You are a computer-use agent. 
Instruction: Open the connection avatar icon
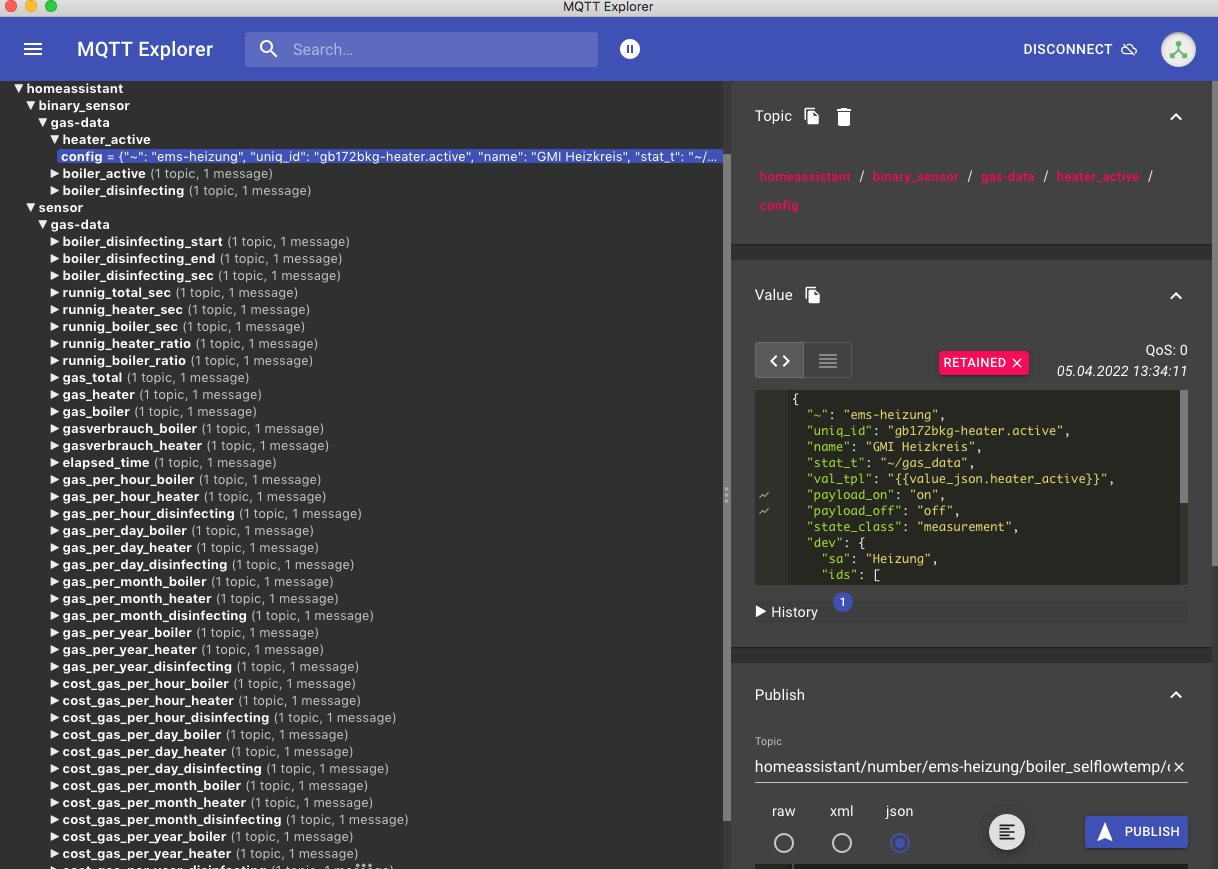(x=1178, y=50)
